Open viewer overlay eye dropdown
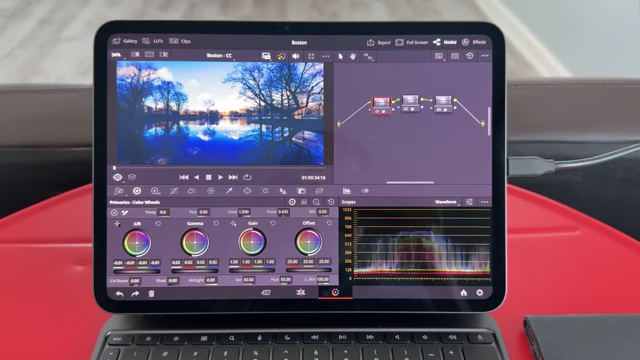The image size is (640, 360). tap(118, 177)
